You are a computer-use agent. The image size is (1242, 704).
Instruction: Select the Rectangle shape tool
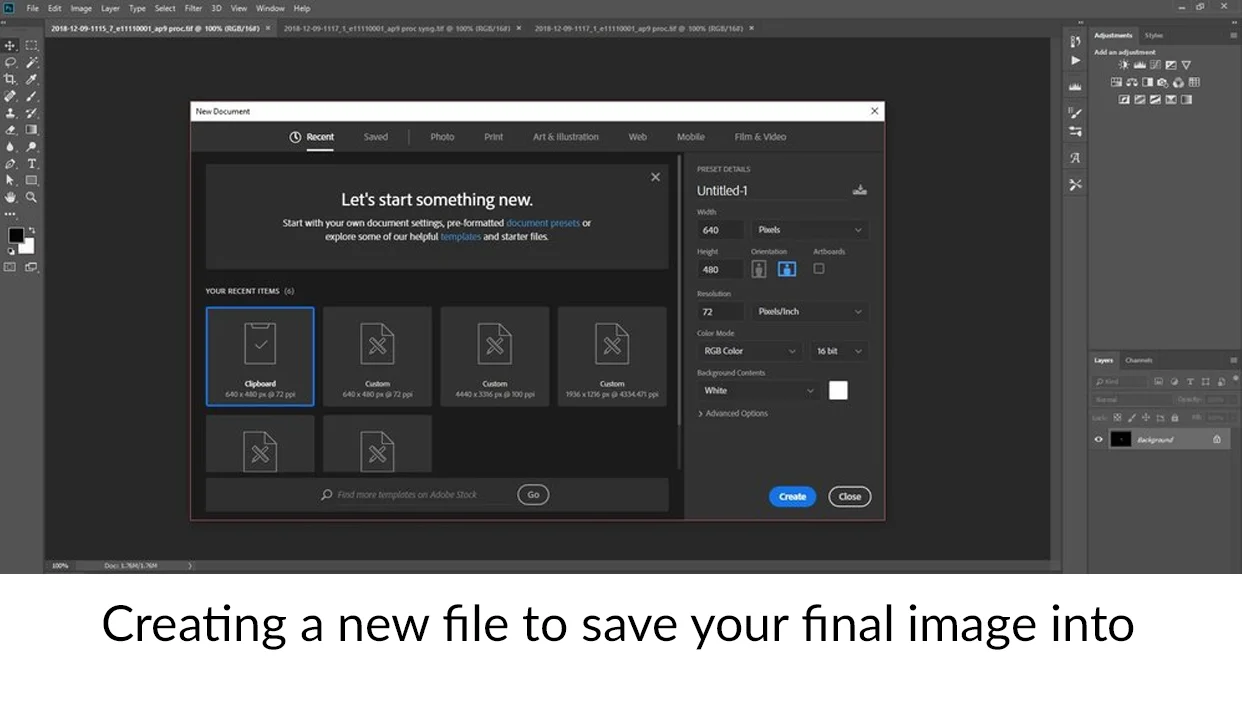pos(31,180)
